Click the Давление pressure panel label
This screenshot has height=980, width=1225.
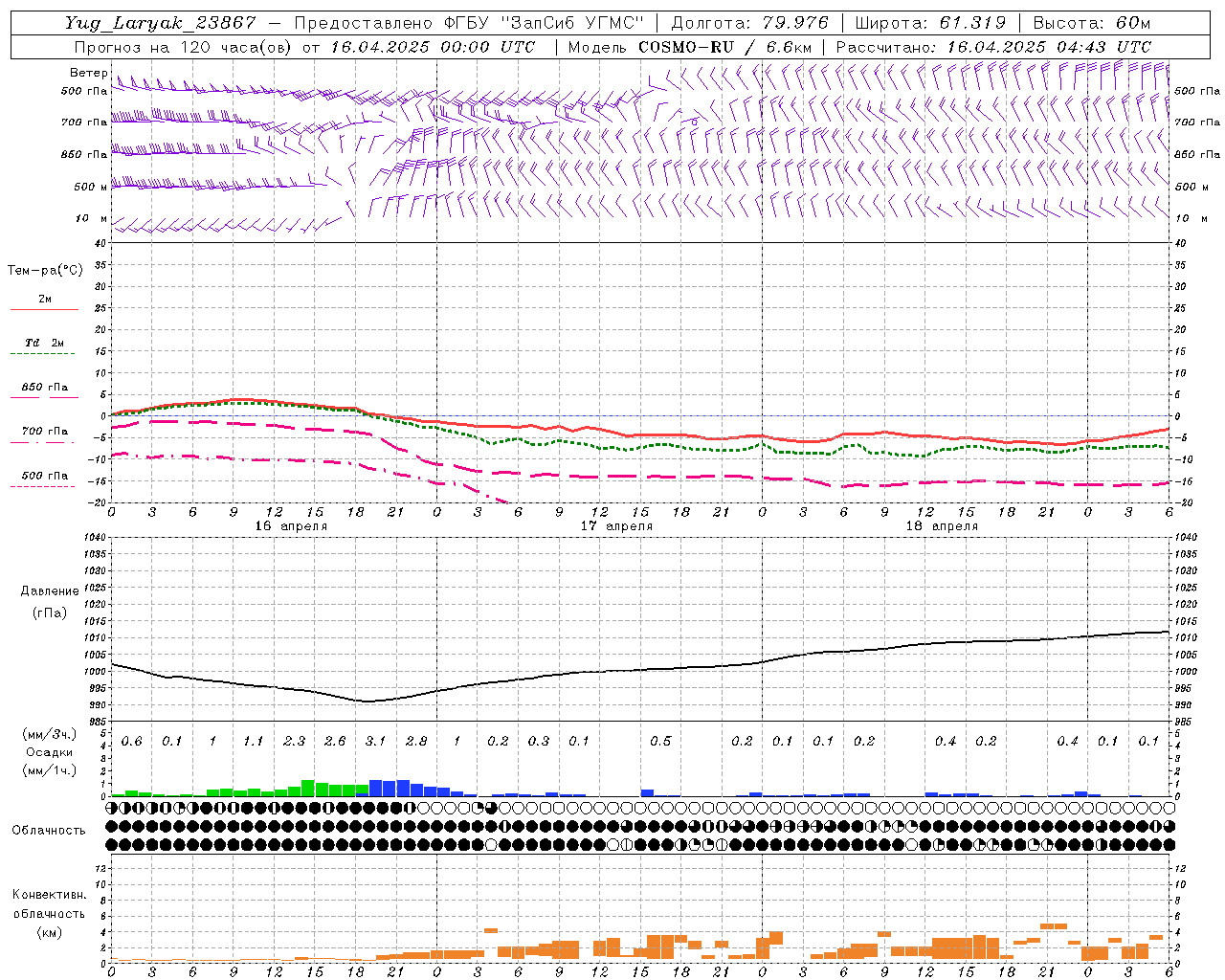tap(50, 591)
